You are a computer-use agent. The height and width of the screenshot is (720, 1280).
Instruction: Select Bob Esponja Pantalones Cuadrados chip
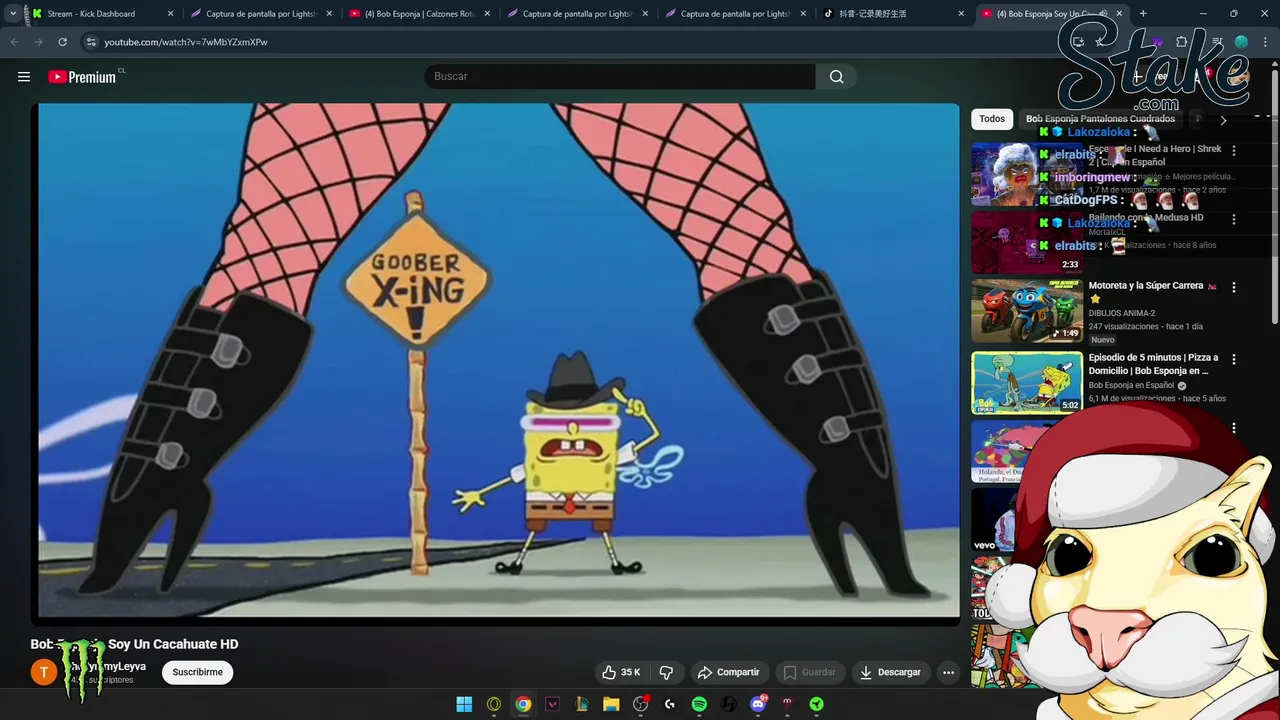point(1100,119)
